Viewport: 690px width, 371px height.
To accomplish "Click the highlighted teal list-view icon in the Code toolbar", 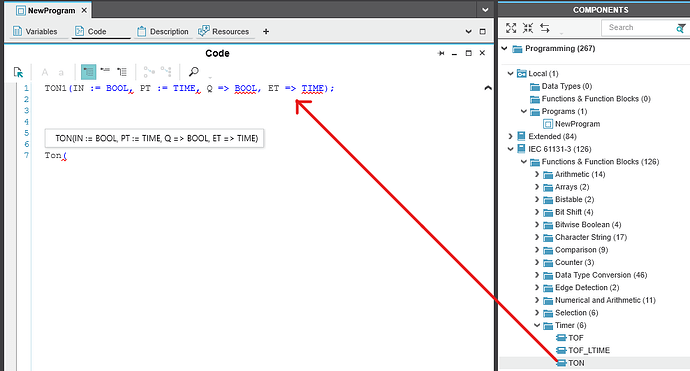I will (88, 72).
